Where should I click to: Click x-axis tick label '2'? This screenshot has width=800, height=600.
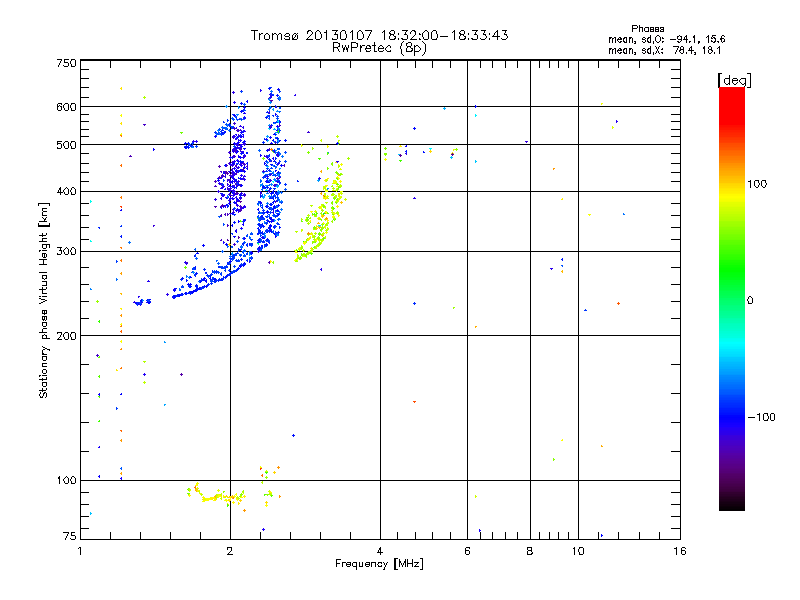[x=230, y=551]
